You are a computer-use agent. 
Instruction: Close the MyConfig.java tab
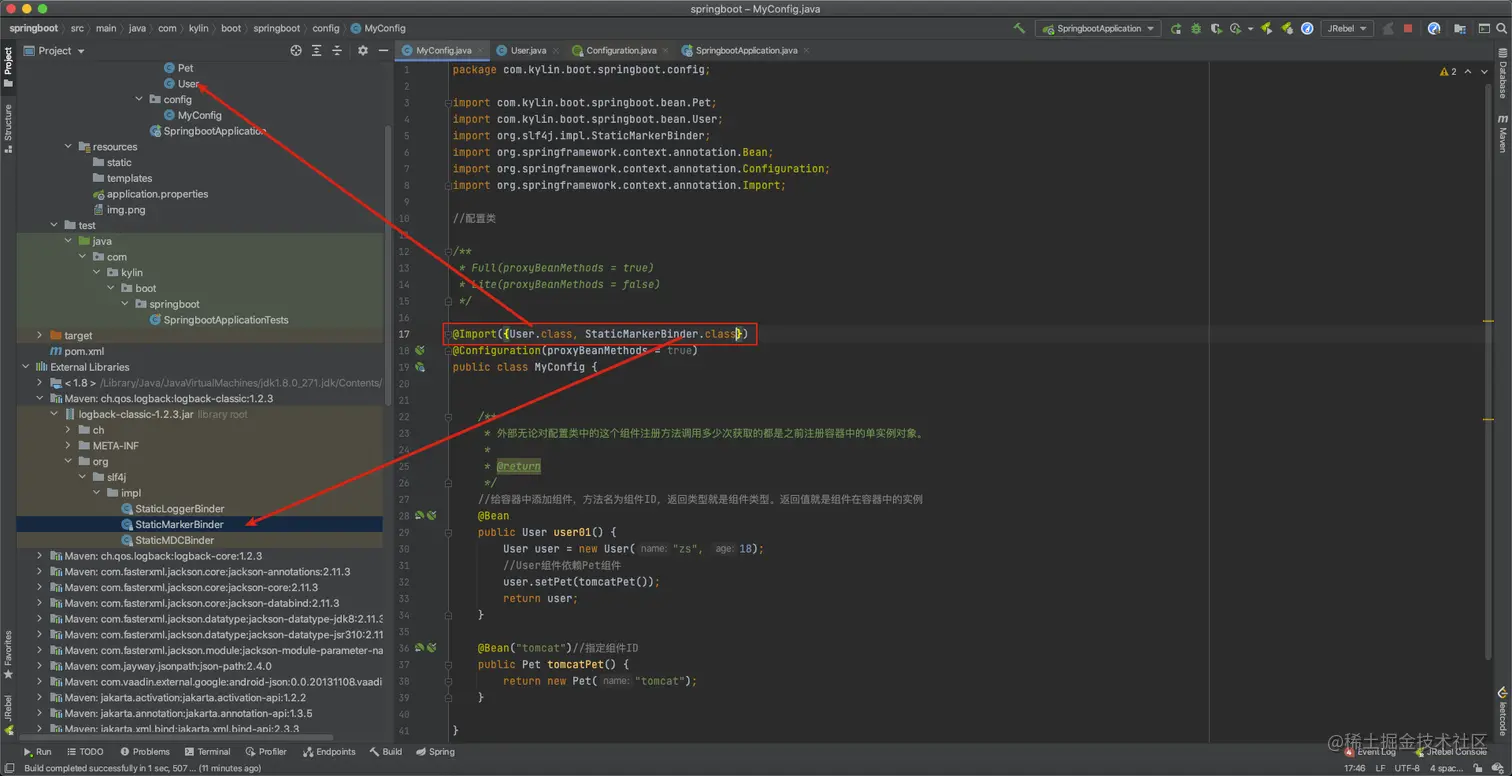click(x=481, y=50)
